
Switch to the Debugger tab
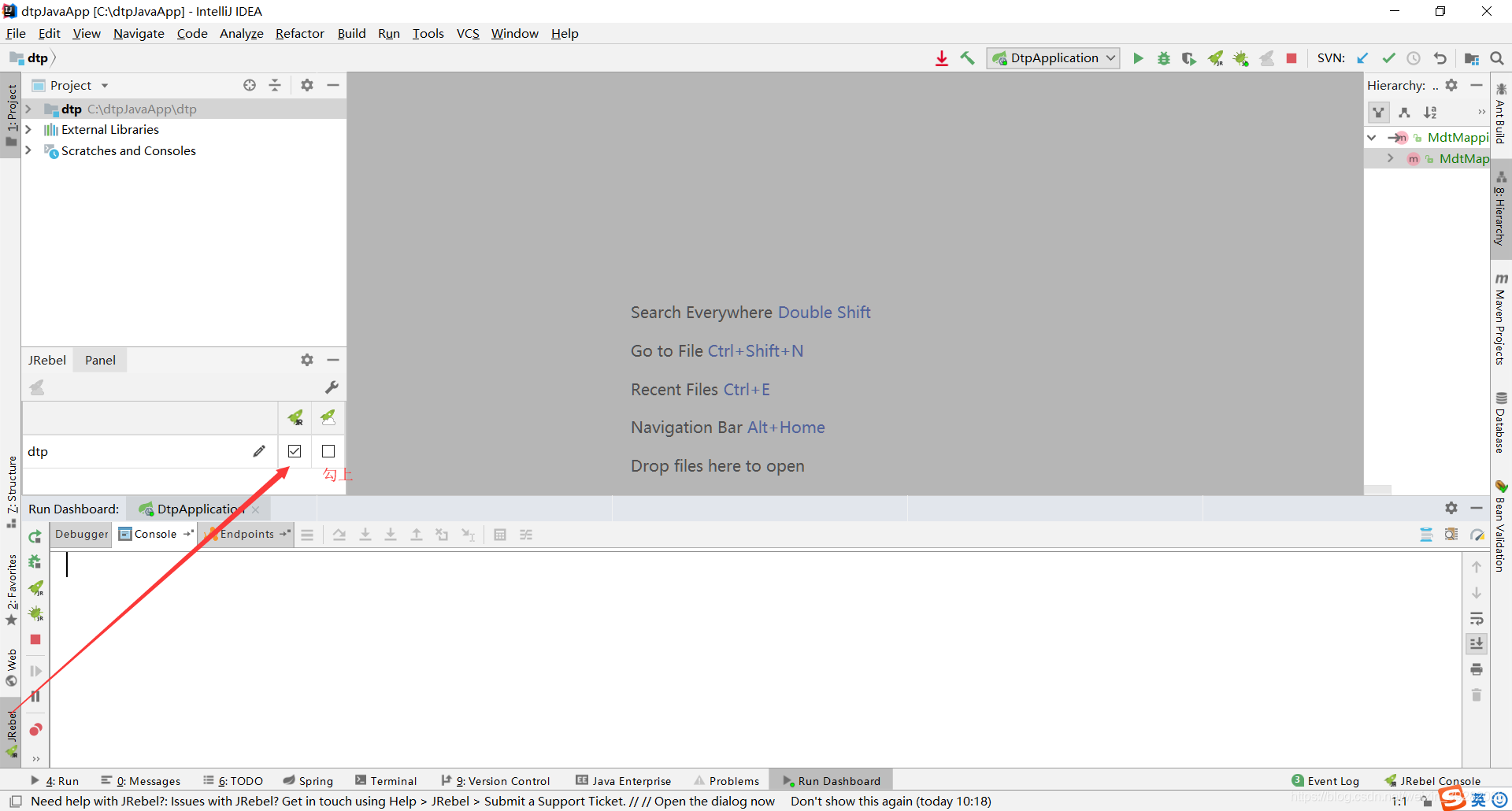coord(82,534)
